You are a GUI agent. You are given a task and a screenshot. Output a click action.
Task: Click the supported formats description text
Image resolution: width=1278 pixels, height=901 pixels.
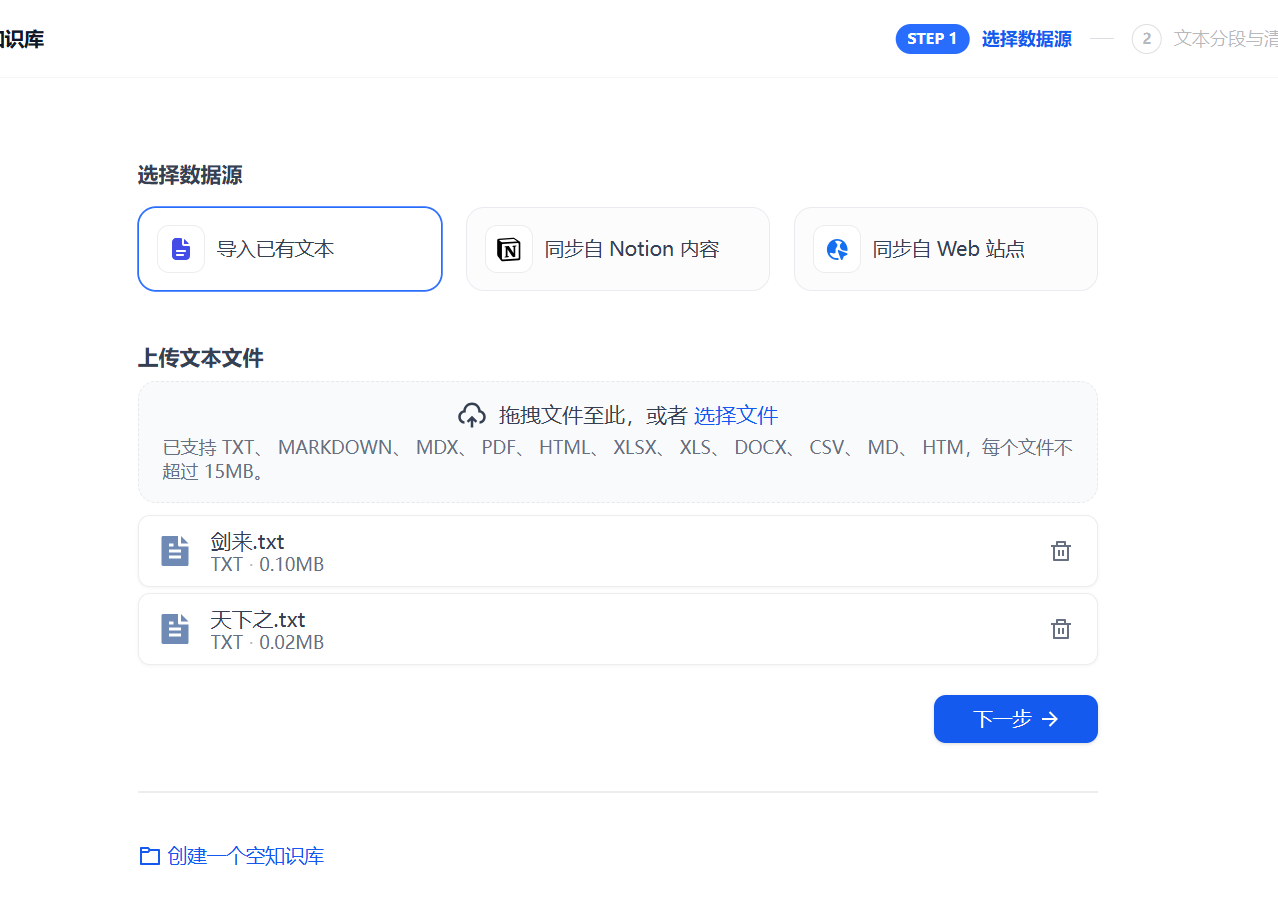[x=618, y=459]
